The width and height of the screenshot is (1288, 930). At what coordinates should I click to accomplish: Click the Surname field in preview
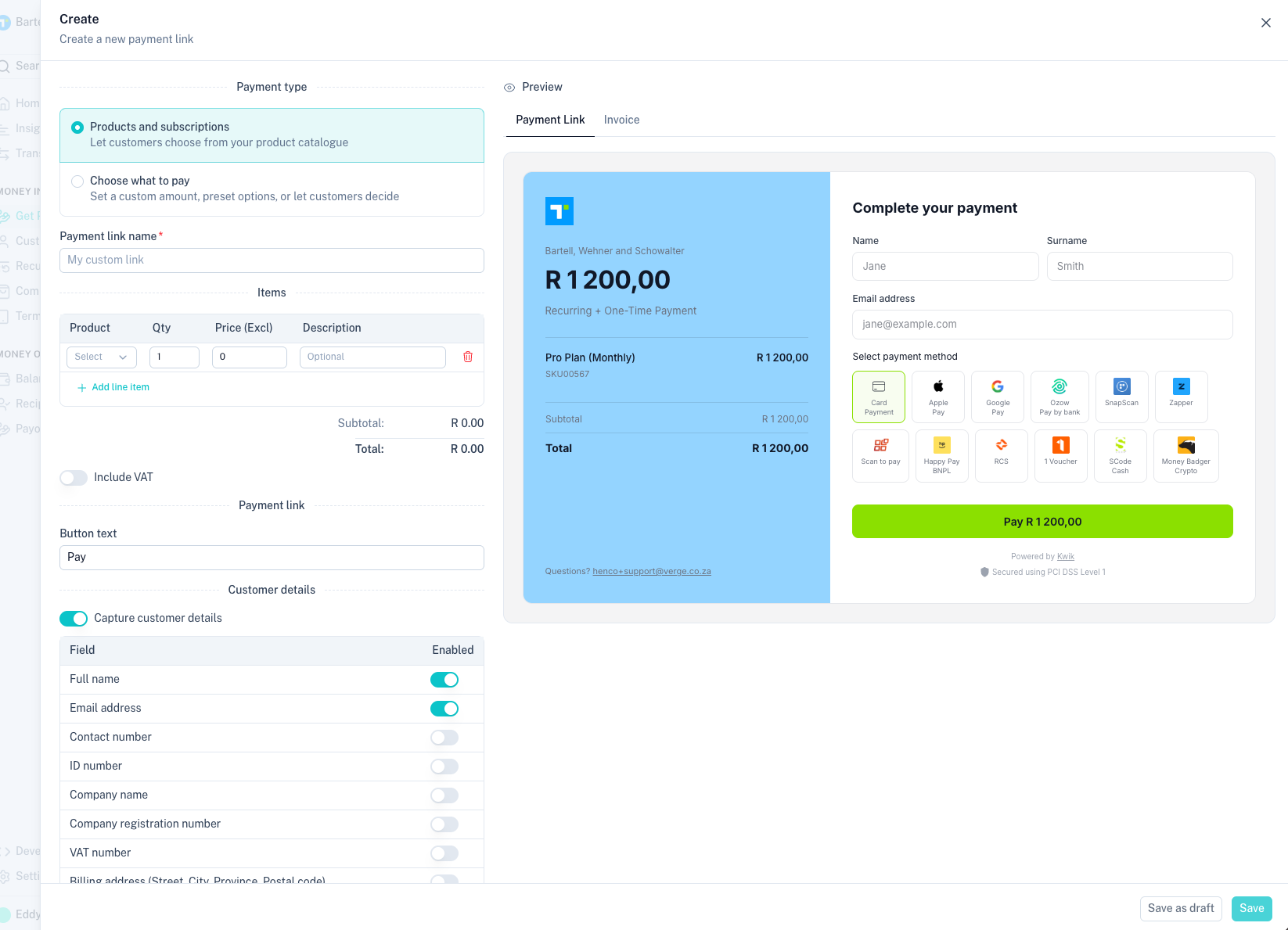click(1139, 266)
